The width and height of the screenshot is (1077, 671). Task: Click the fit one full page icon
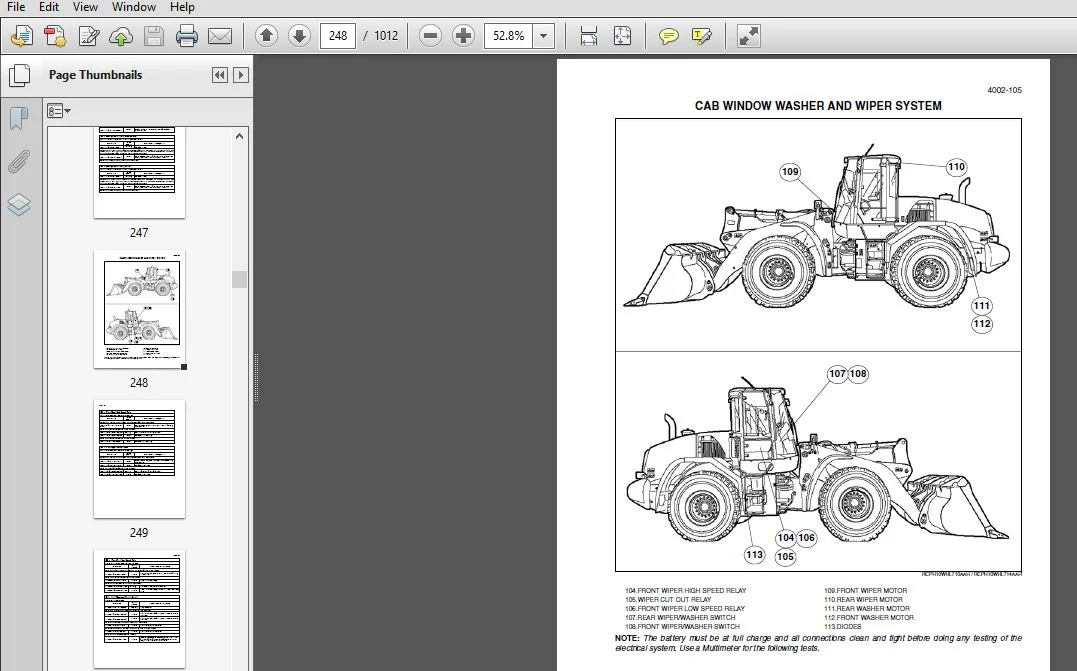point(622,36)
